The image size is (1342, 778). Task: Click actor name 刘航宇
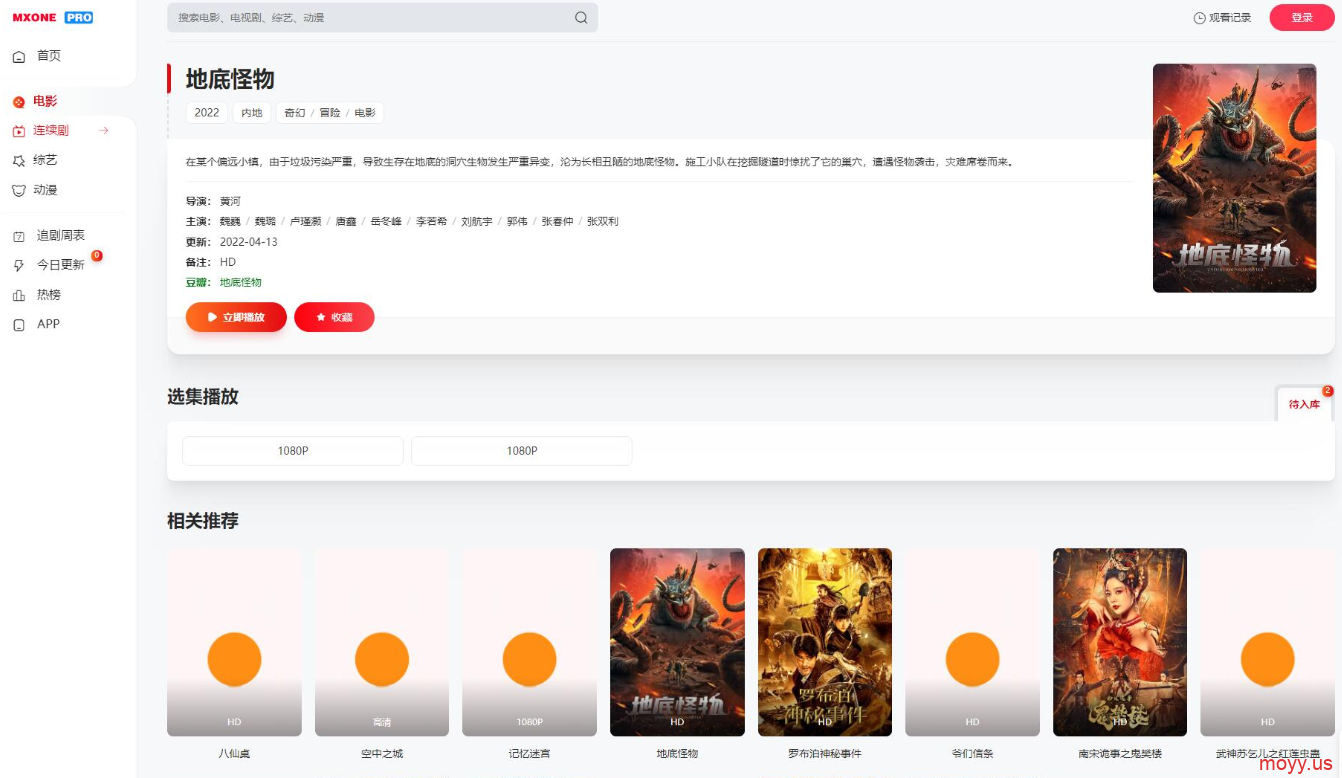tap(477, 222)
